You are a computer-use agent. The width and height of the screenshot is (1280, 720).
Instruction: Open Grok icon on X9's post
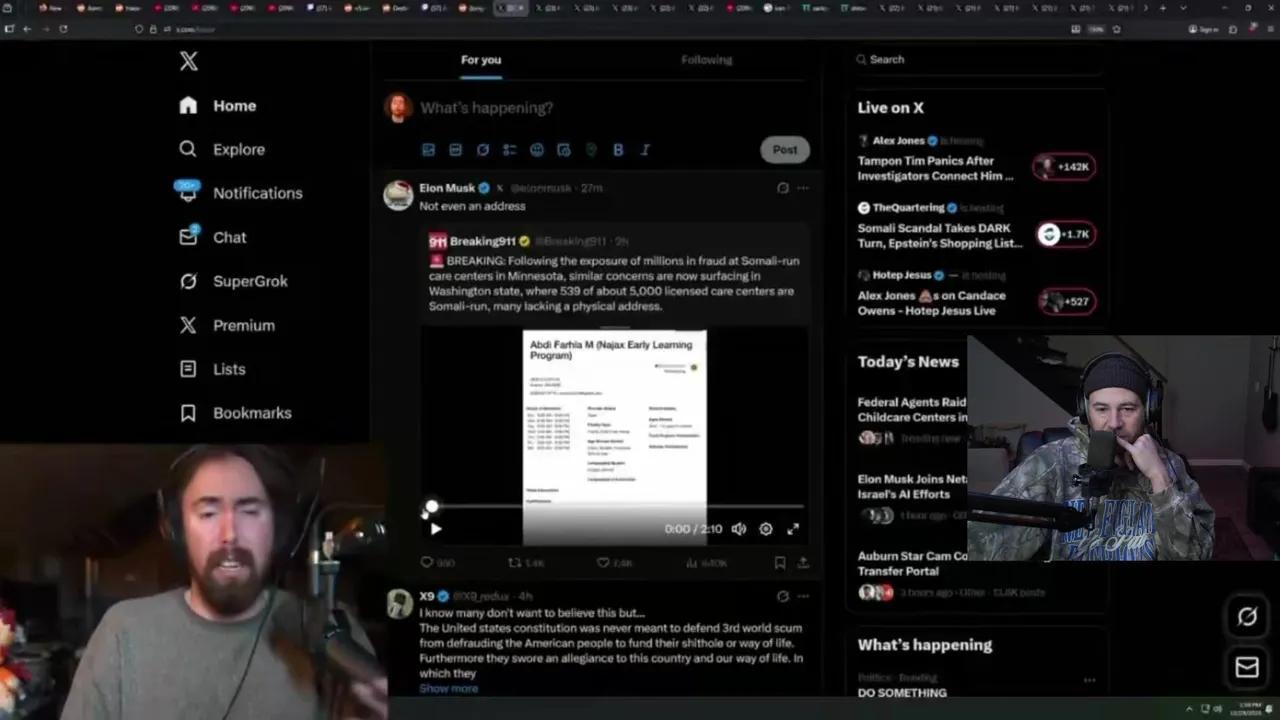pos(783,596)
